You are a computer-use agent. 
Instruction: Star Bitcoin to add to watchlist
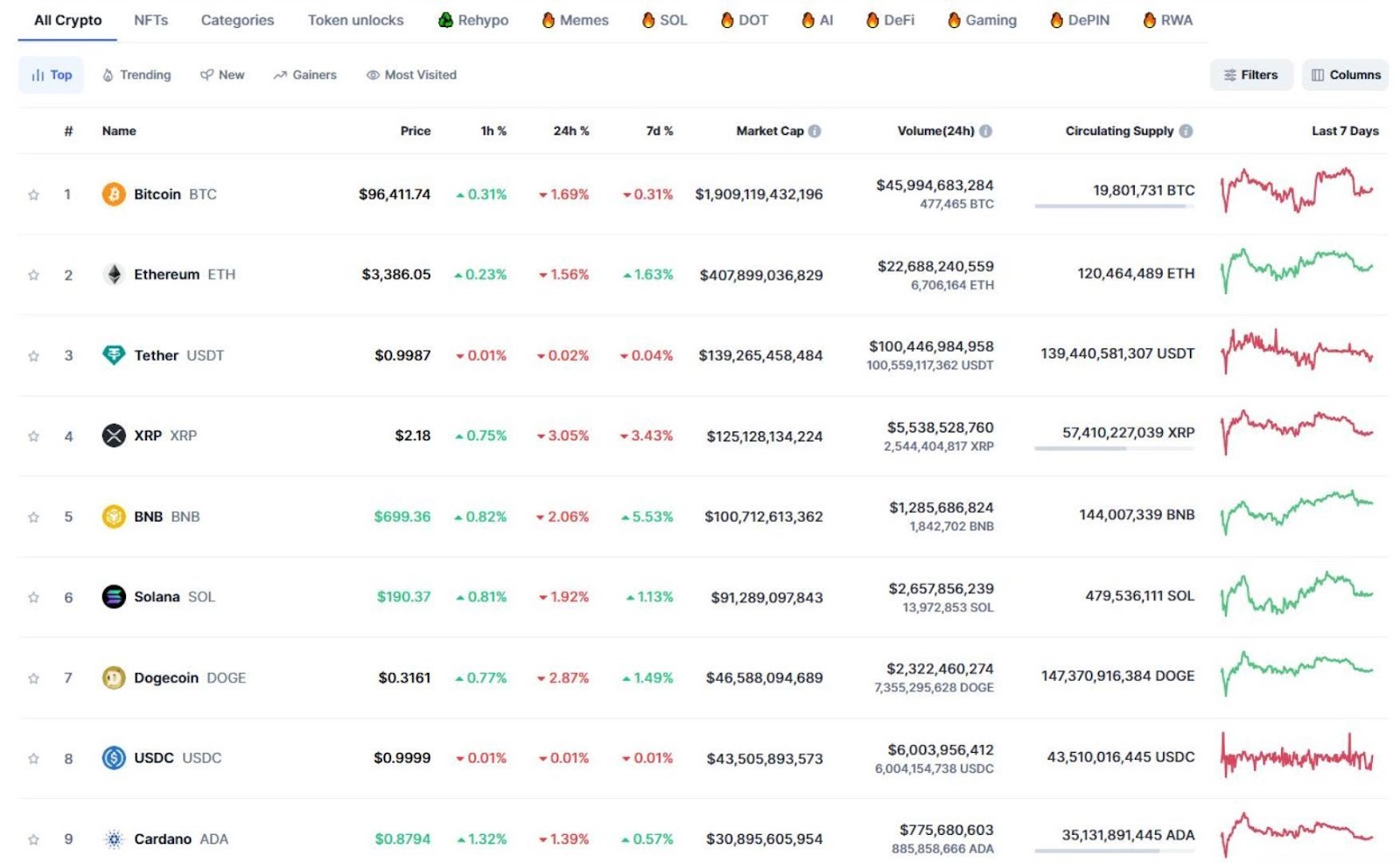(x=33, y=194)
